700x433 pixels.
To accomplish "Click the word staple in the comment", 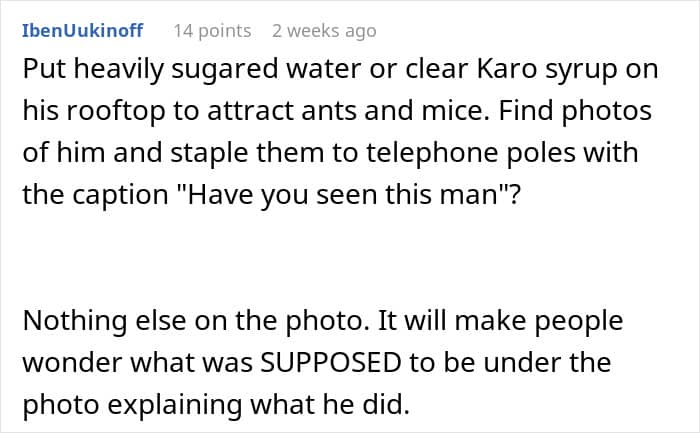I will click(209, 153).
